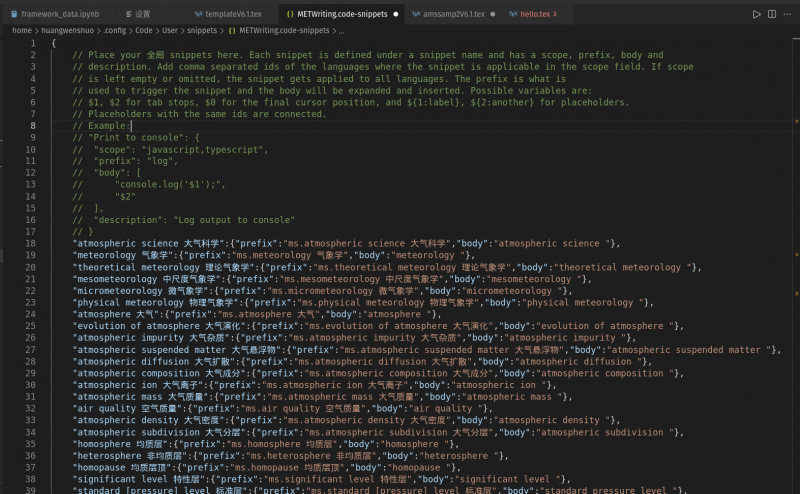Click the 'snippets' breadcrumb folder
The width and height of the screenshot is (800, 494).
pos(202,30)
